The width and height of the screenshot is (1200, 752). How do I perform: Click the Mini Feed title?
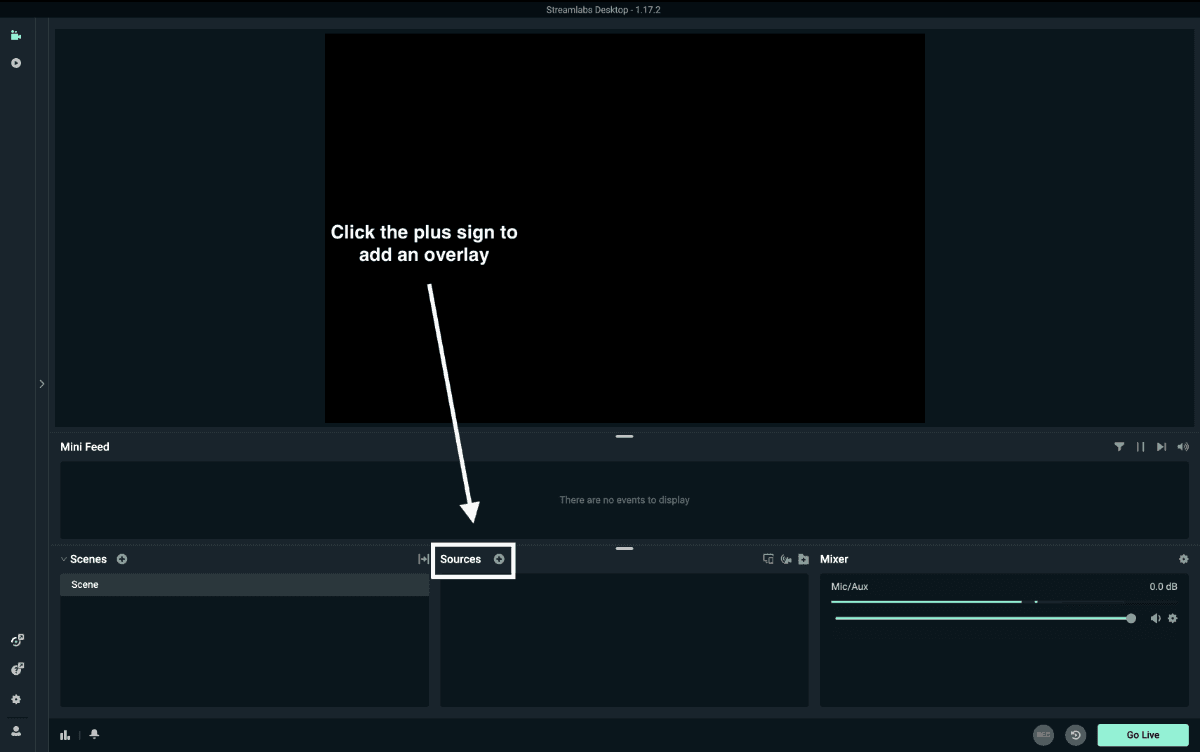(85, 447)
